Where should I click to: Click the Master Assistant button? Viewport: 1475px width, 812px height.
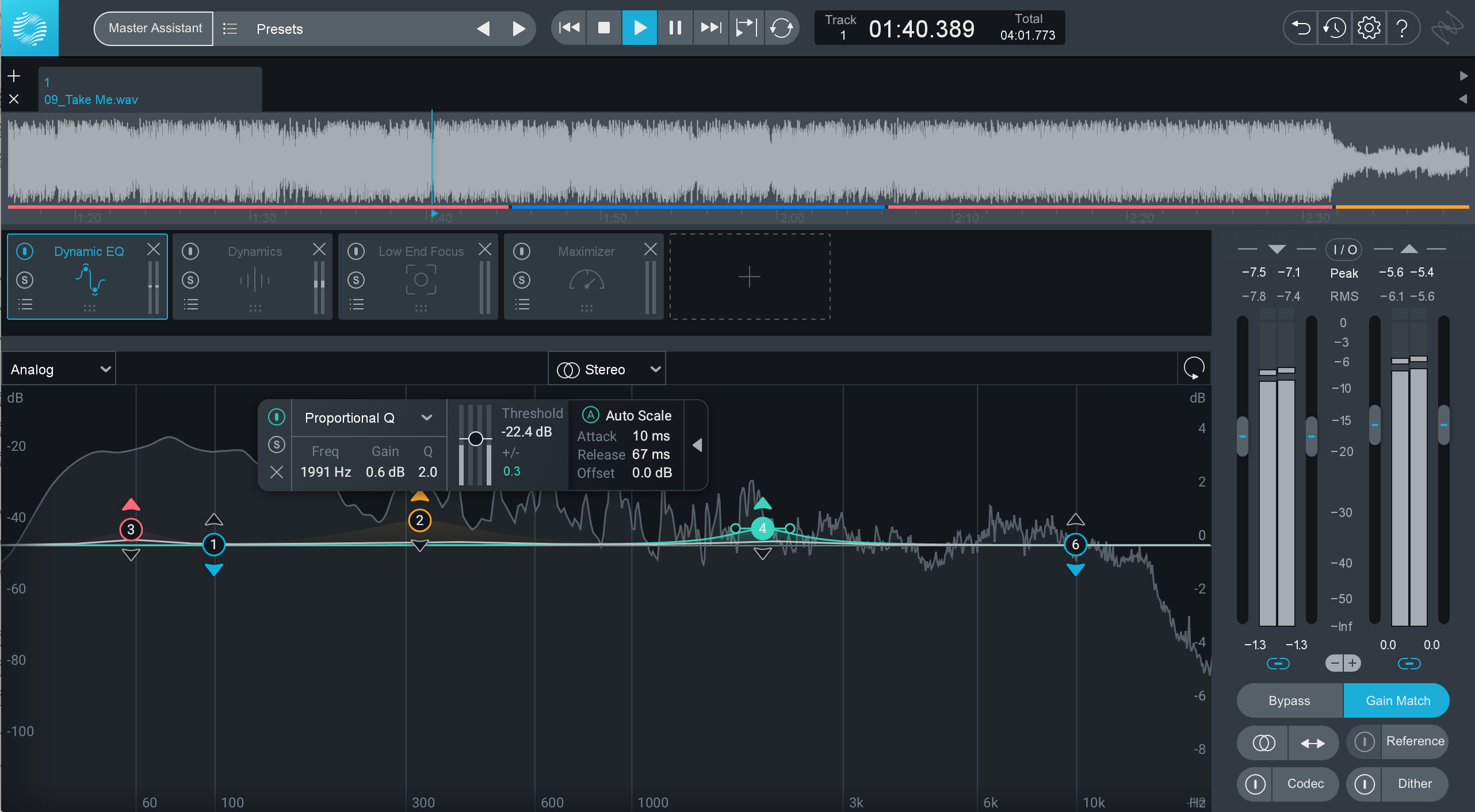(154, 28)
